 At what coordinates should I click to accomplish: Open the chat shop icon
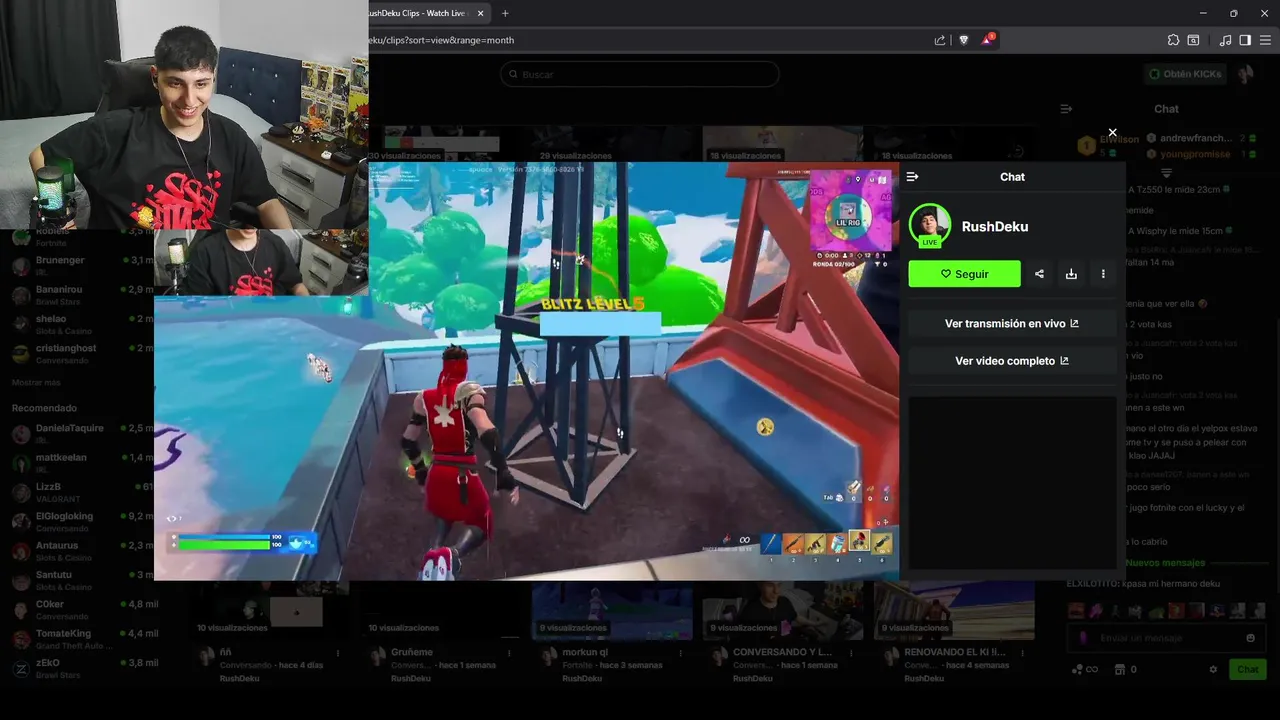[x=1120, y=670]
